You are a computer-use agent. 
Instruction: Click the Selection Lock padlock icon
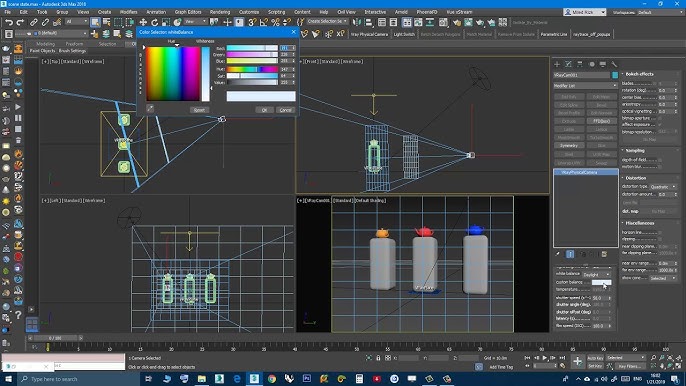click(x=378, y=358)
